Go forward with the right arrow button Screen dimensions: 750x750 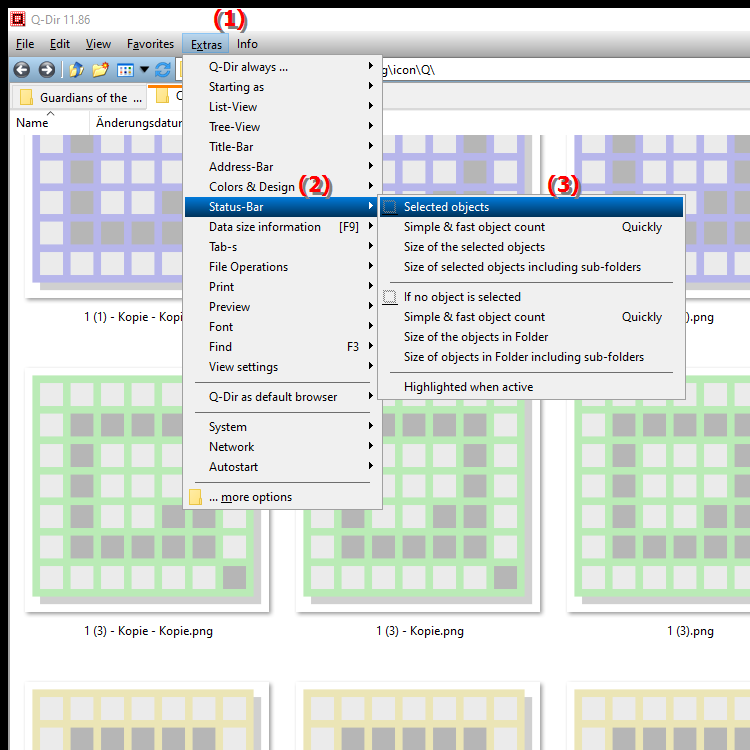46,70
